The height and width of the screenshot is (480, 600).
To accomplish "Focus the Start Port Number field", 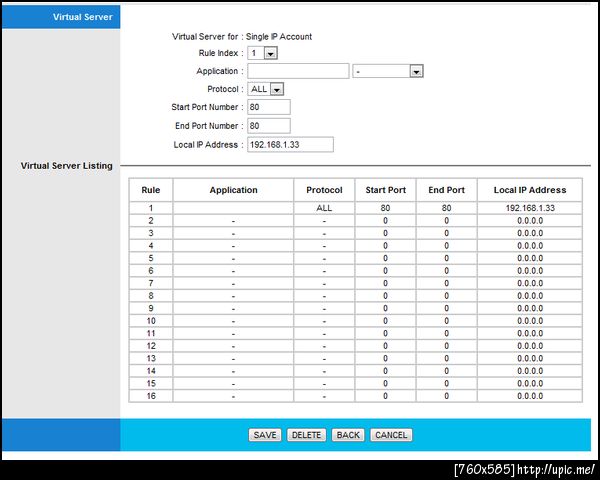I will pyautogui.click(x=269, y=107).
